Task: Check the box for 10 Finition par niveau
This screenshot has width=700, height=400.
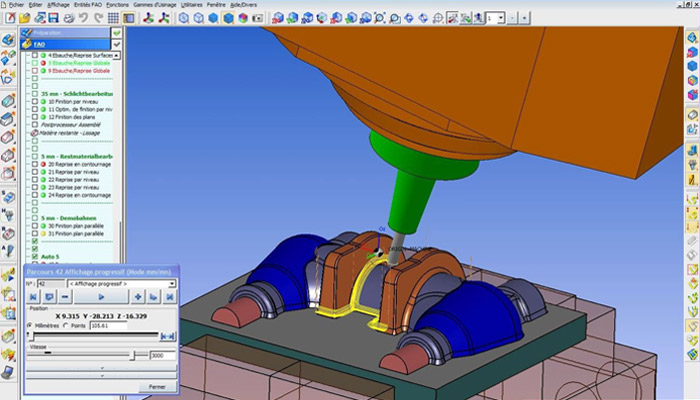Action: coord(34,102)
